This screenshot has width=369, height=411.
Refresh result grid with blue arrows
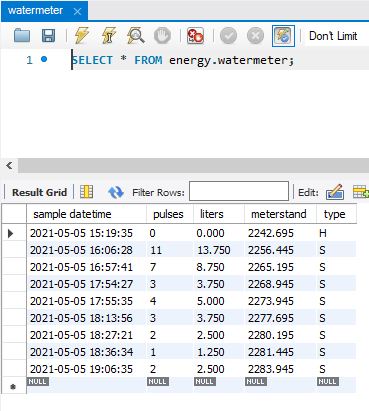116,192
